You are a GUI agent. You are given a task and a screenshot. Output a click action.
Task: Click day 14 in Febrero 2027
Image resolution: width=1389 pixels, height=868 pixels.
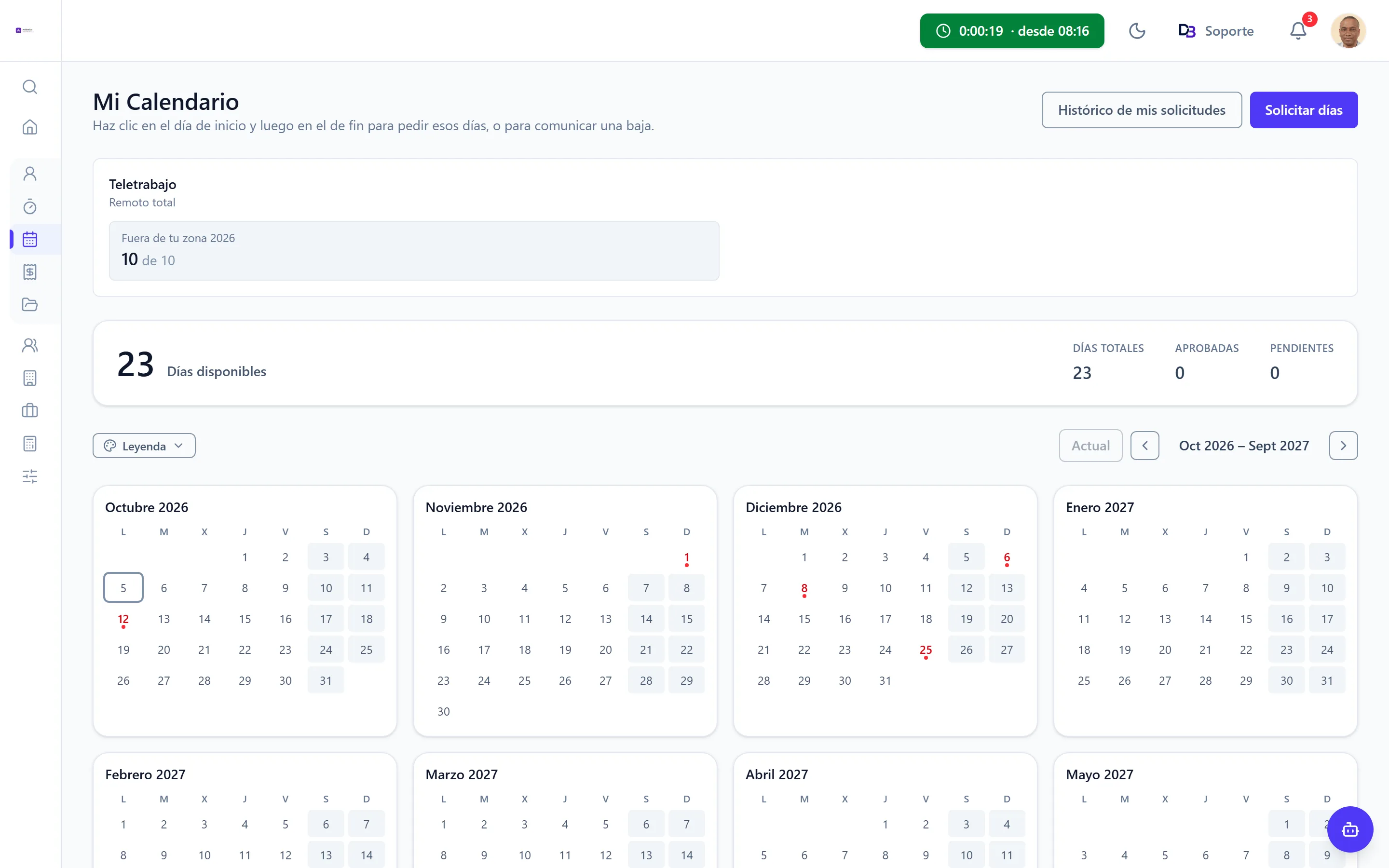coord(366,855)
